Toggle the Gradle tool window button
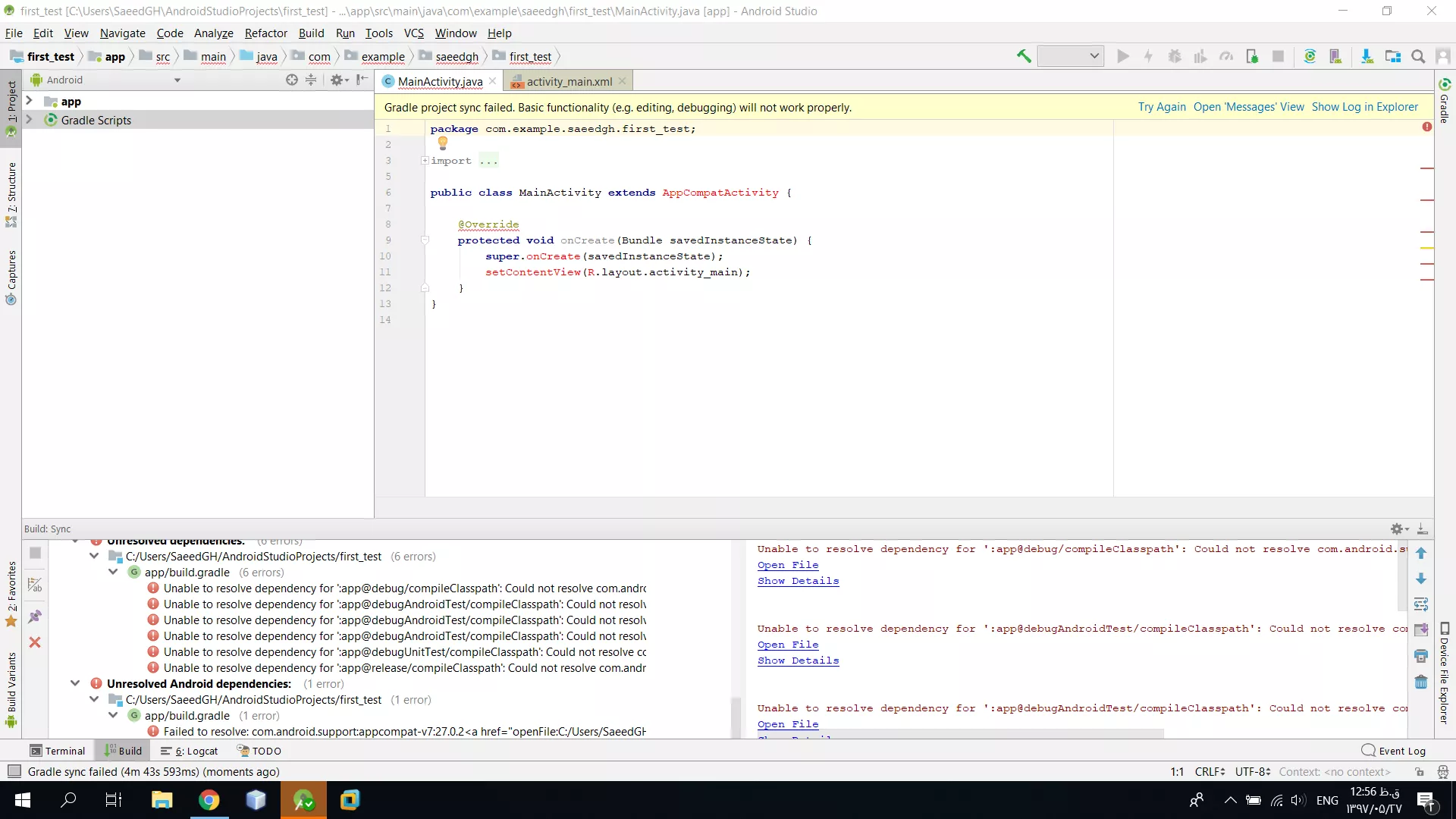The height and width of the screenshot is (819, 1456). [1445, 100]
